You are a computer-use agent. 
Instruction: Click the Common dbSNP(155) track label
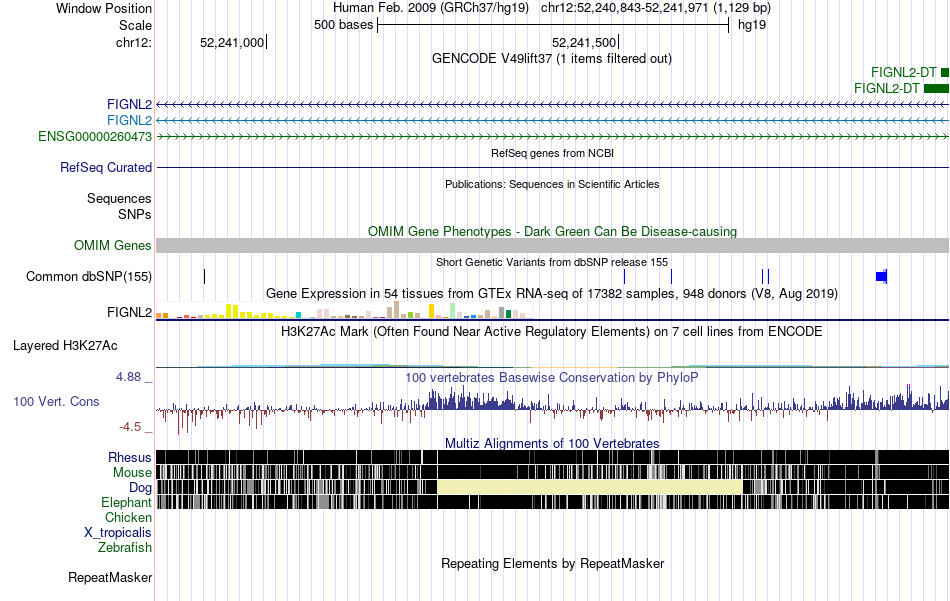coord(88,276)
